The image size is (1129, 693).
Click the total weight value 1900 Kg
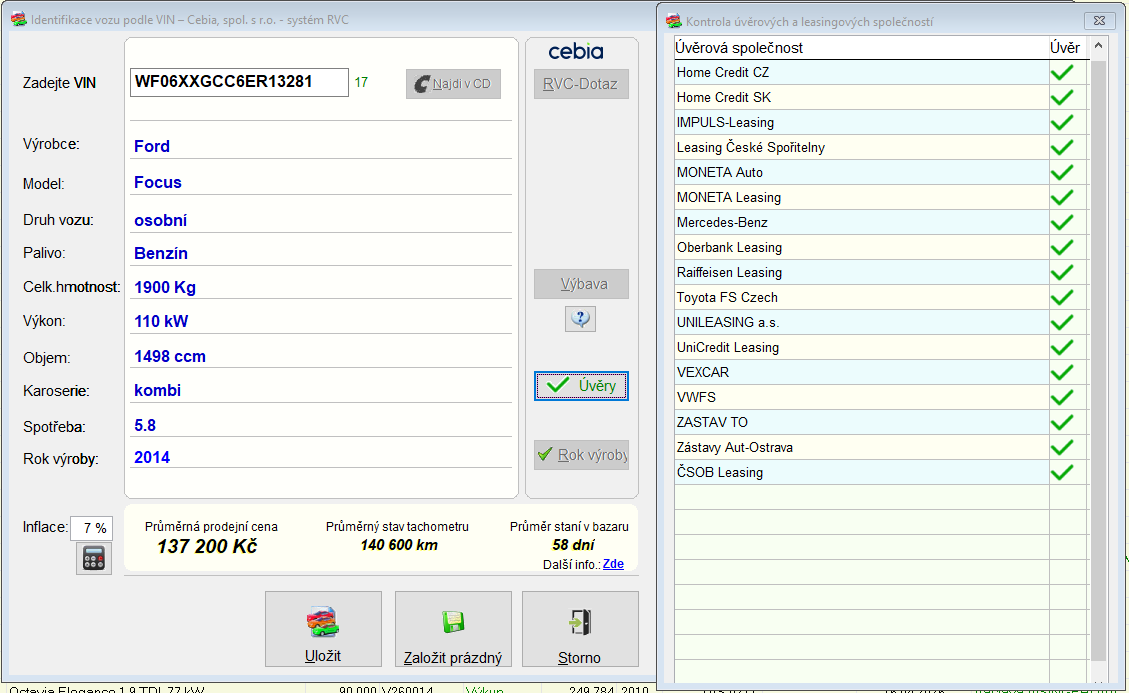click(x=165, y=287)
